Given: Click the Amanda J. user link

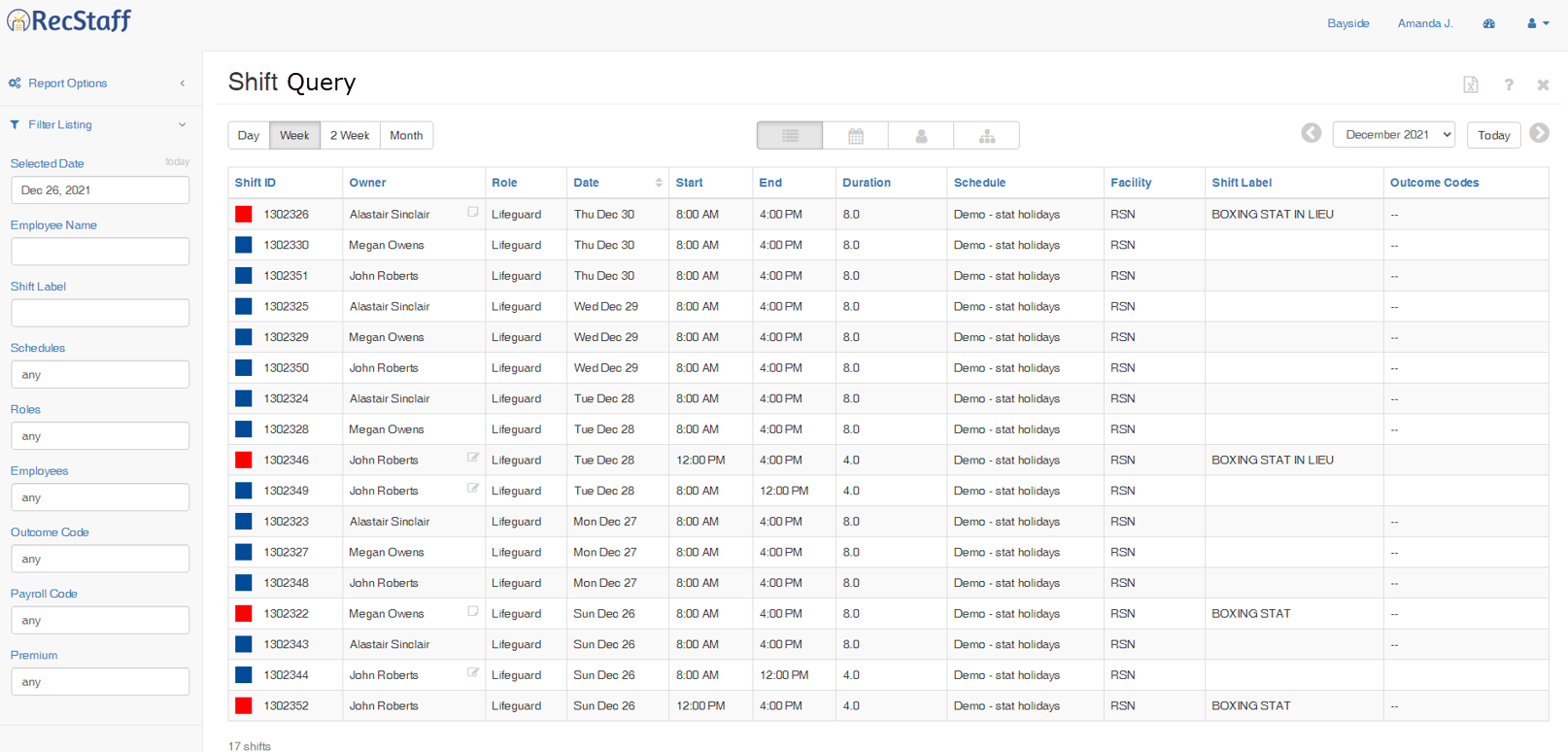Looking at the screenshot, I should point(1425,23).
